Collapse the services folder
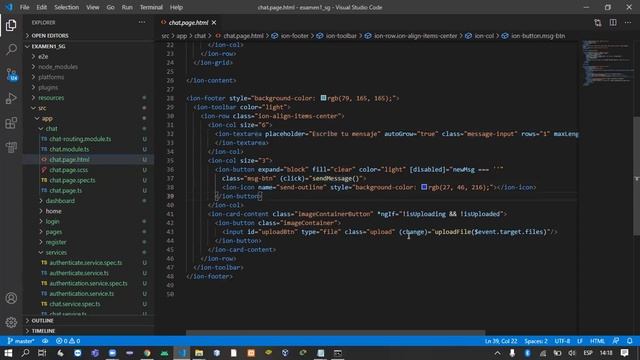The height and width of the screenshot is (360, 640). pos(88,252)
